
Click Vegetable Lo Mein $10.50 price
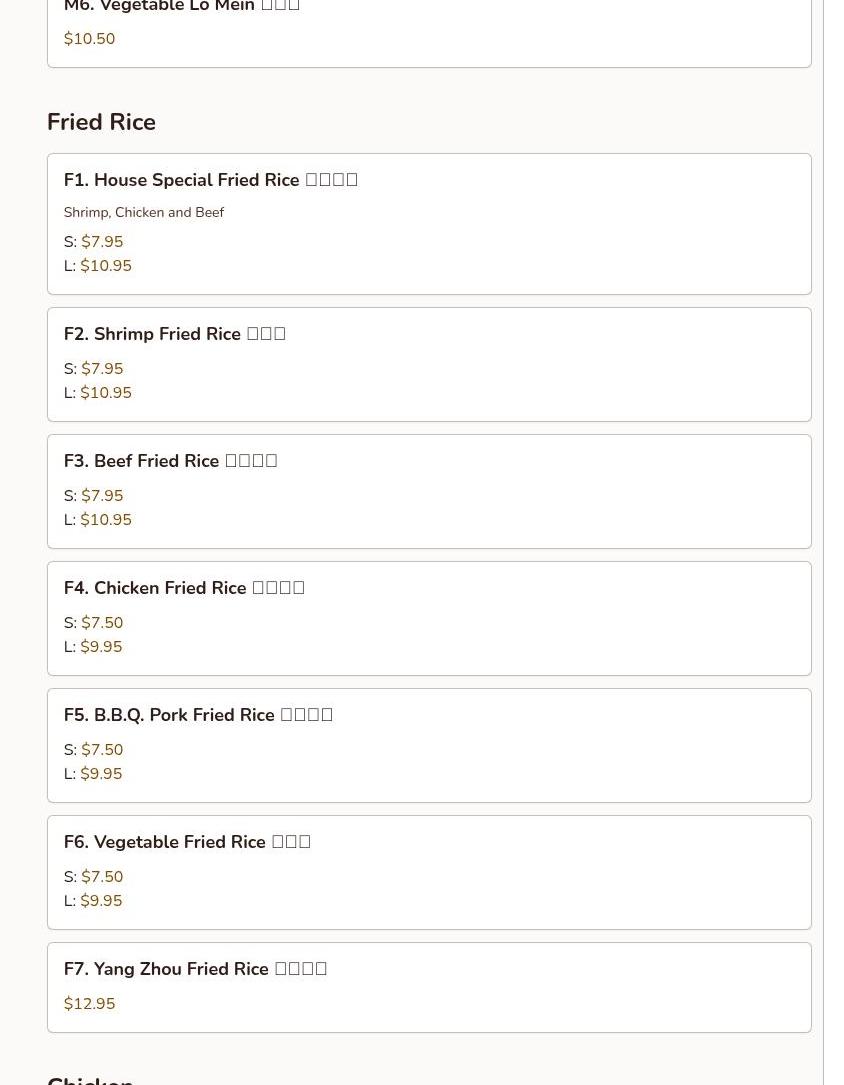click(x=89, y=39)
